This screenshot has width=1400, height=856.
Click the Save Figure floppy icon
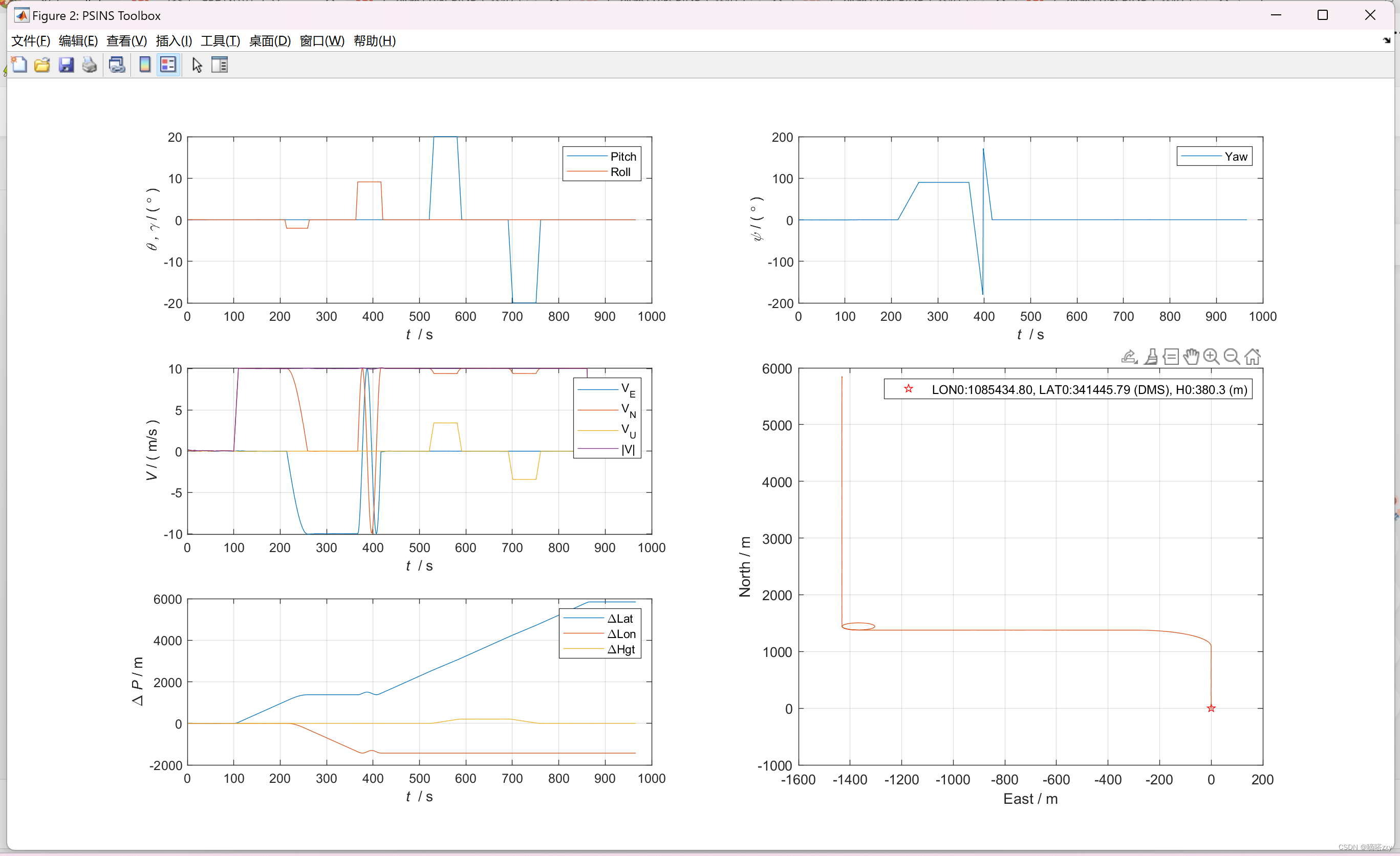pos(66,65)
